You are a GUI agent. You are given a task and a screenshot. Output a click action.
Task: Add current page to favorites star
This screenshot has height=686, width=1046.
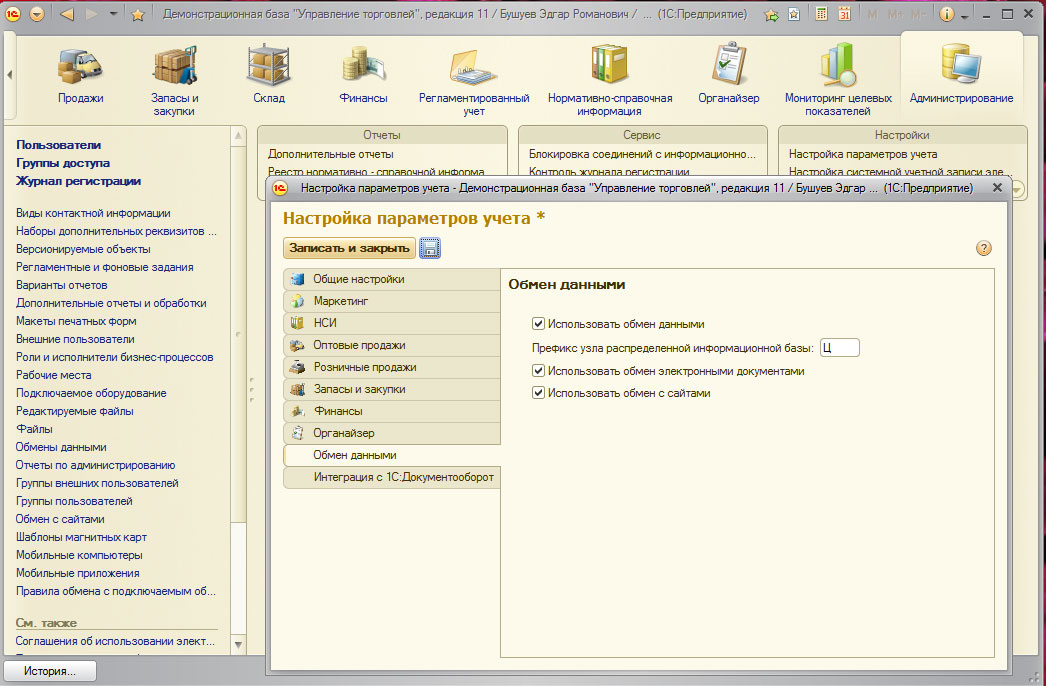pos(138,15)
